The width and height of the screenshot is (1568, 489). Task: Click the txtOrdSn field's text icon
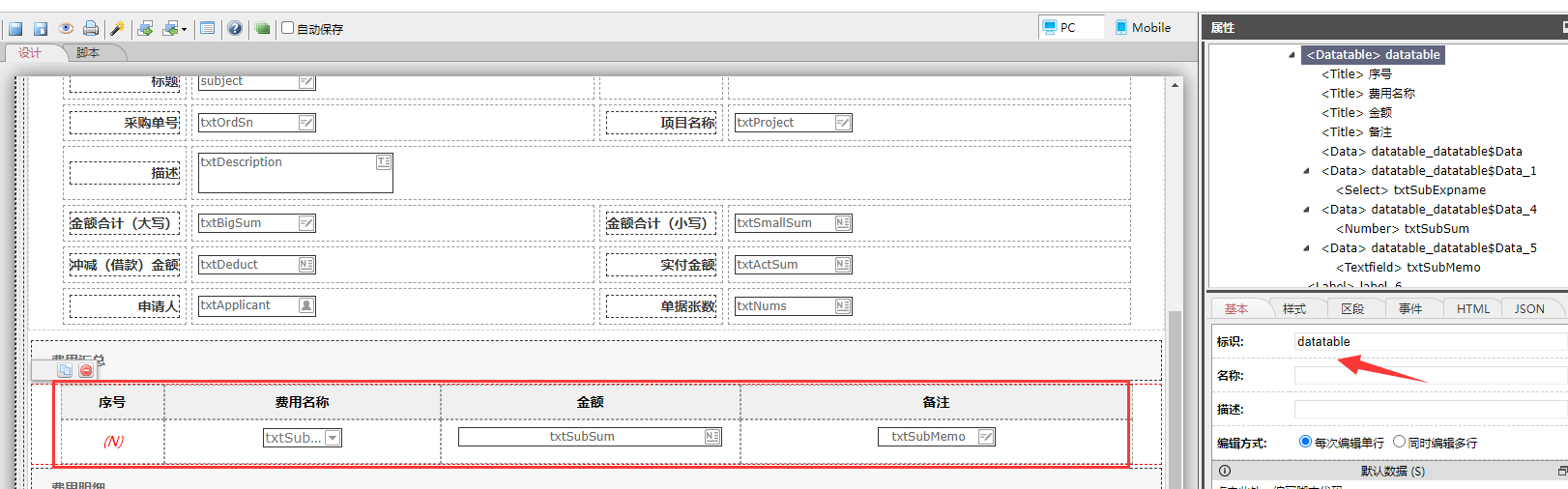coord(306,123)
